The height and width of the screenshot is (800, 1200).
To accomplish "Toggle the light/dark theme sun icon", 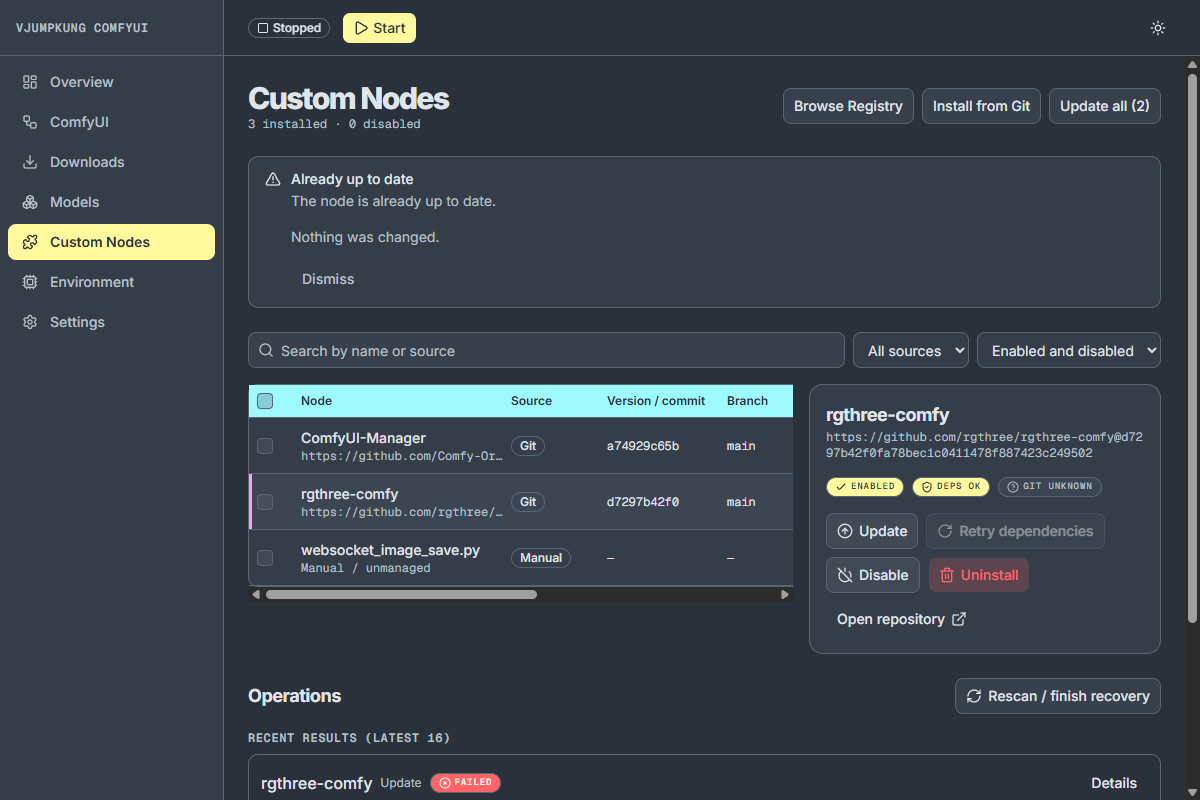I will [1158, 28].
